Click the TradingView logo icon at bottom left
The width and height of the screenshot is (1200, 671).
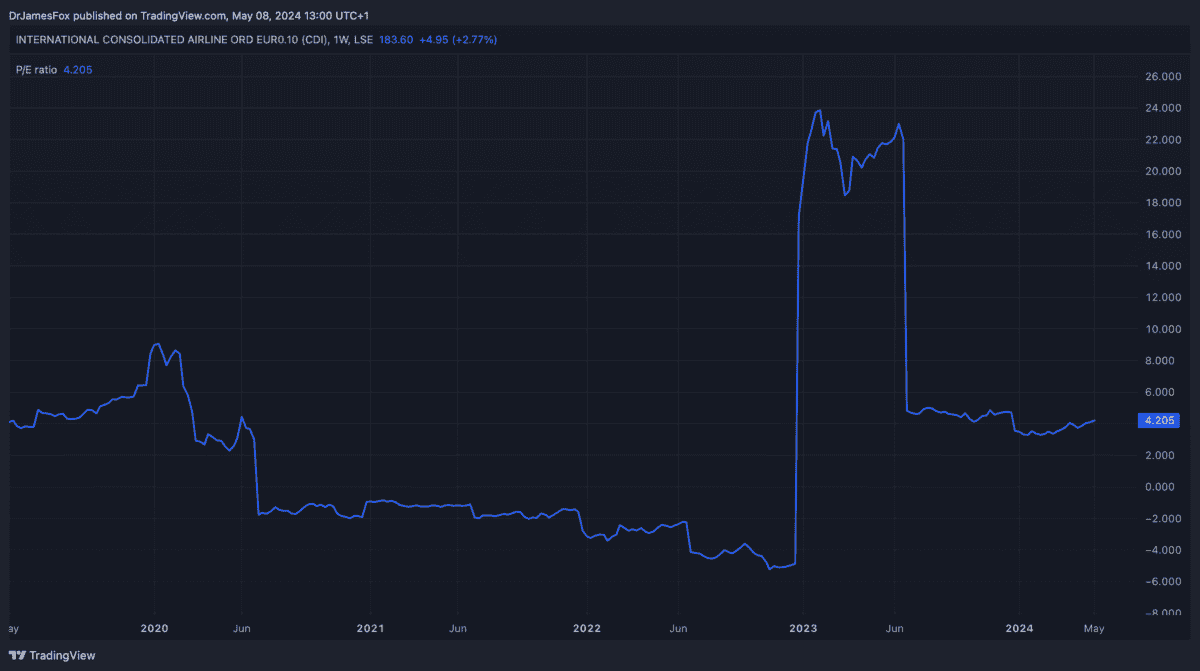coord(17,655)
